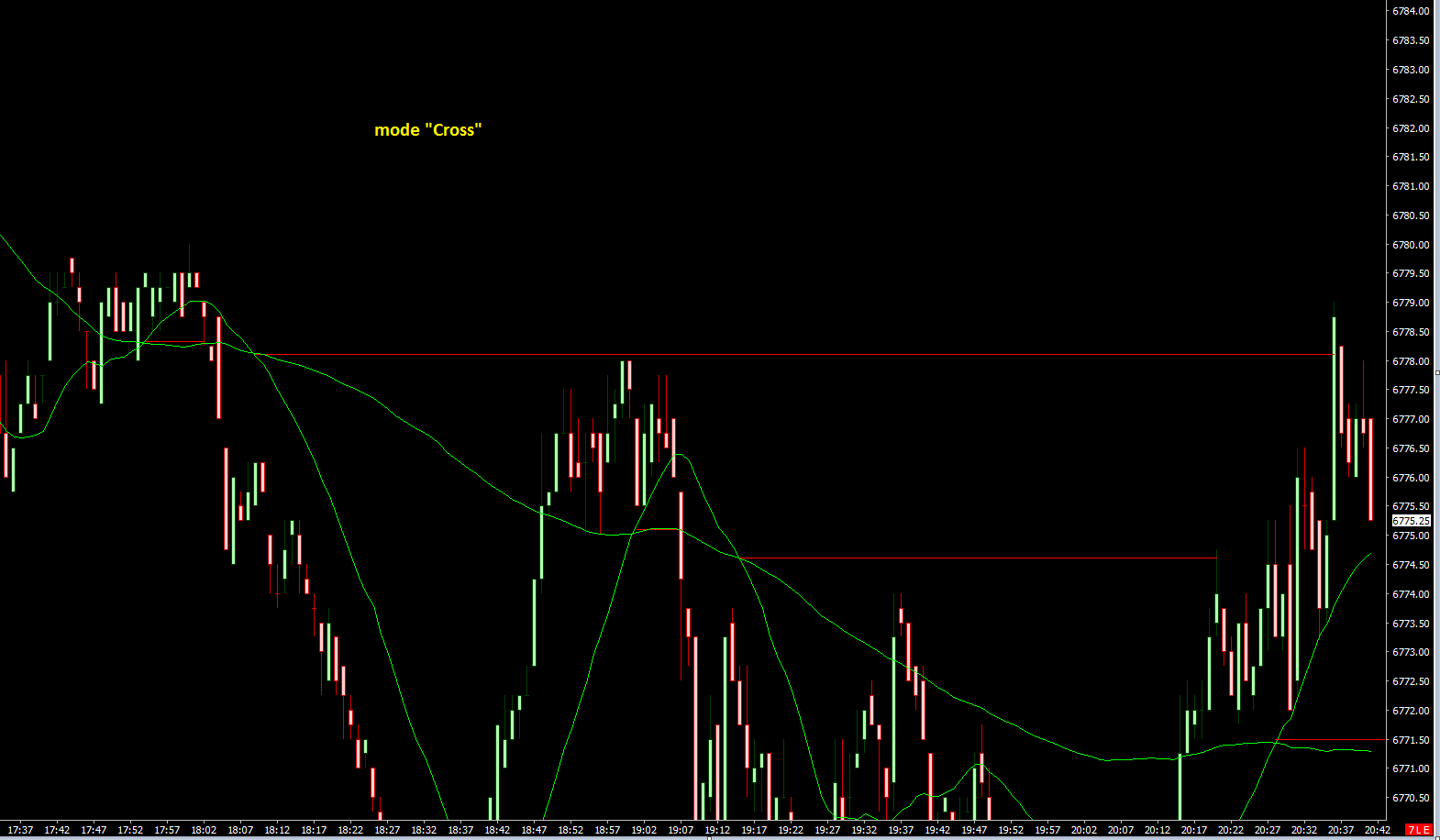Click the 6784.00 price axis label
This screenshot has width=1440, height=840.
pyautogui.click(x=1411, y=11)
